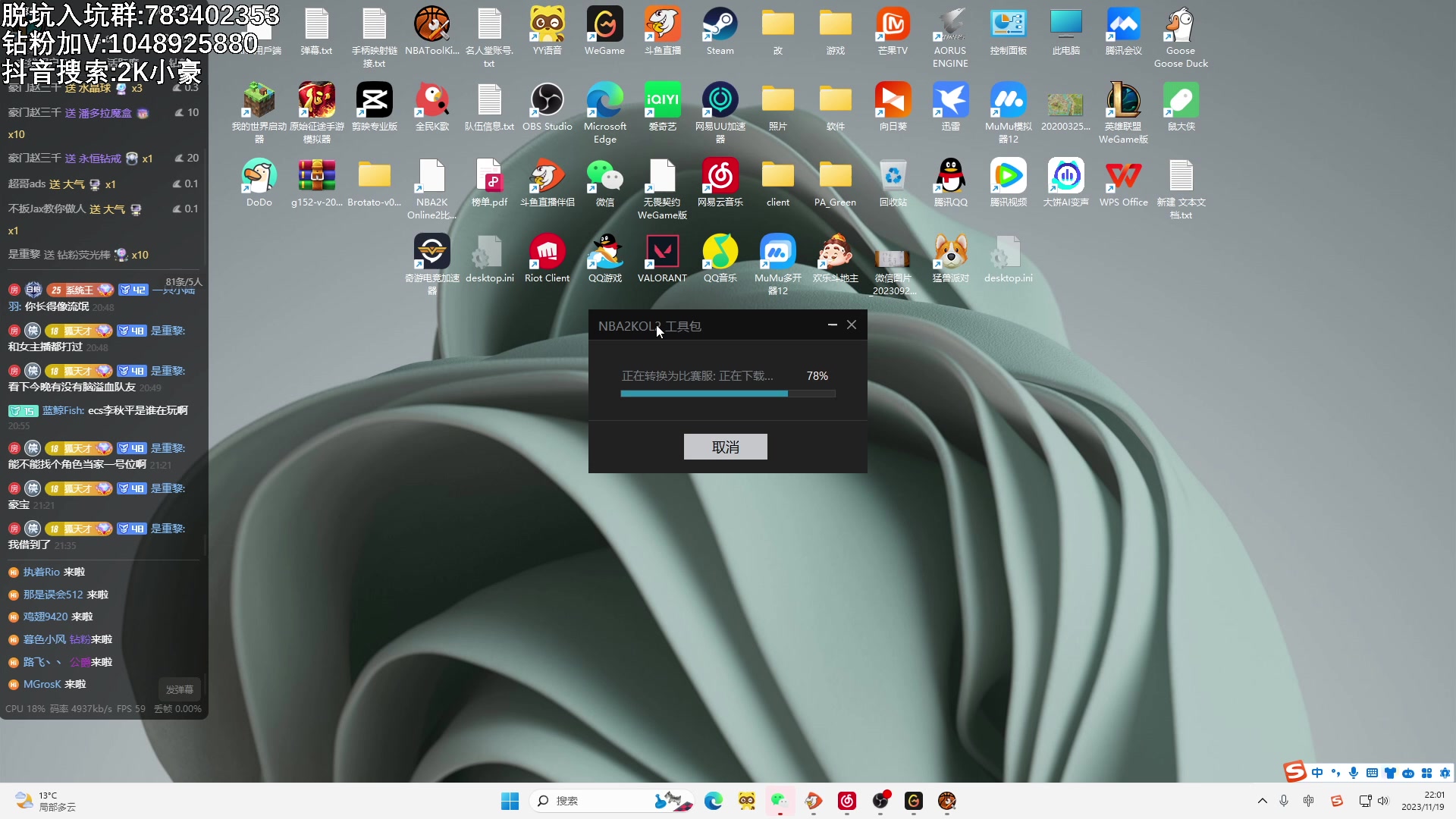
Task: Open the NBAToolKit desktop icon
Action: pyautogui.click(x=431, y=32)
